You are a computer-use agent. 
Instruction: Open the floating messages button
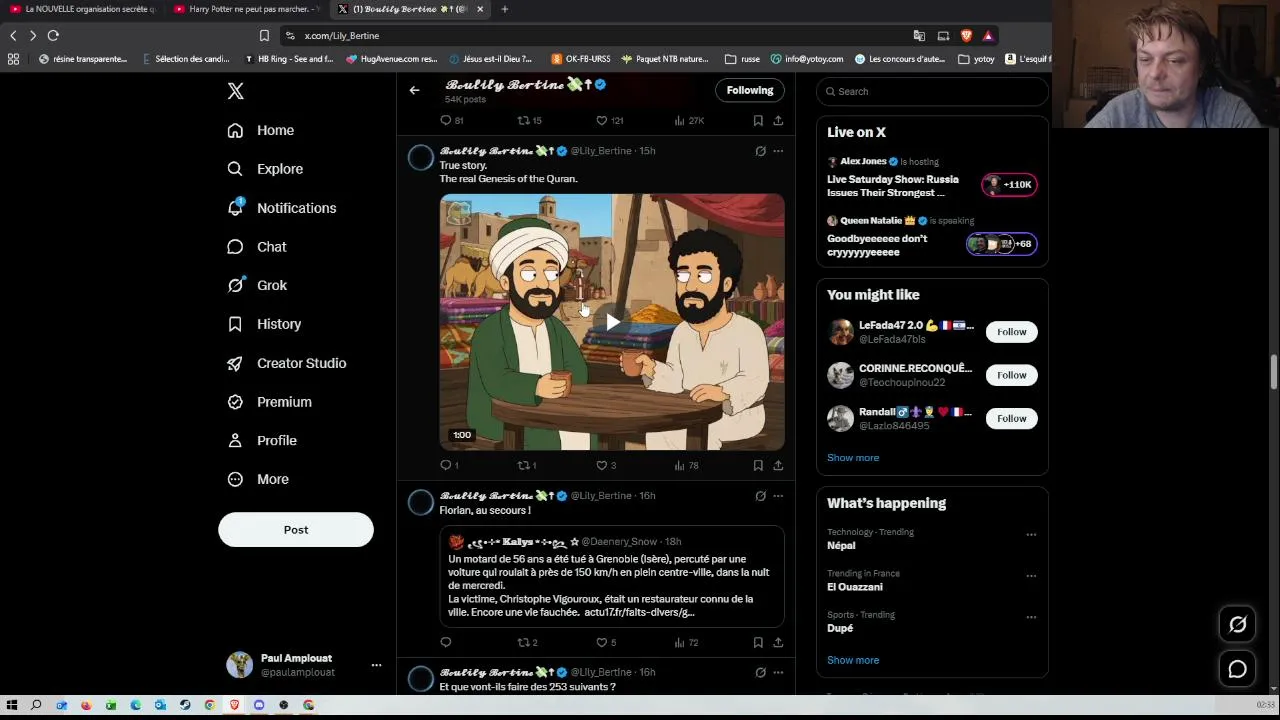tap(1238, 669)
